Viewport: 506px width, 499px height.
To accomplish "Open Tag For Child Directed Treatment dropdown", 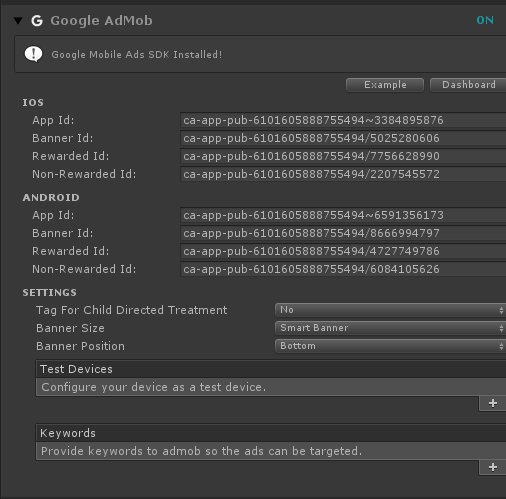I will [x=390, y=310].
